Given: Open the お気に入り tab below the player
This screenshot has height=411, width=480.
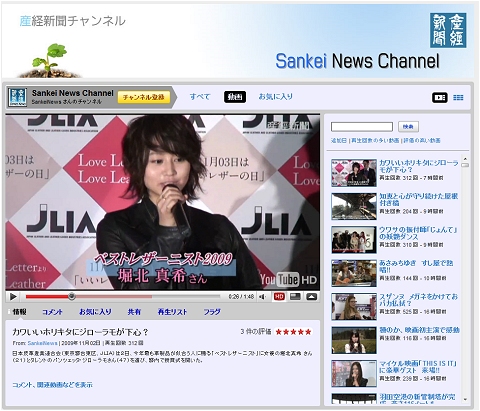Looking at the screenshot, I should [95, 312].
